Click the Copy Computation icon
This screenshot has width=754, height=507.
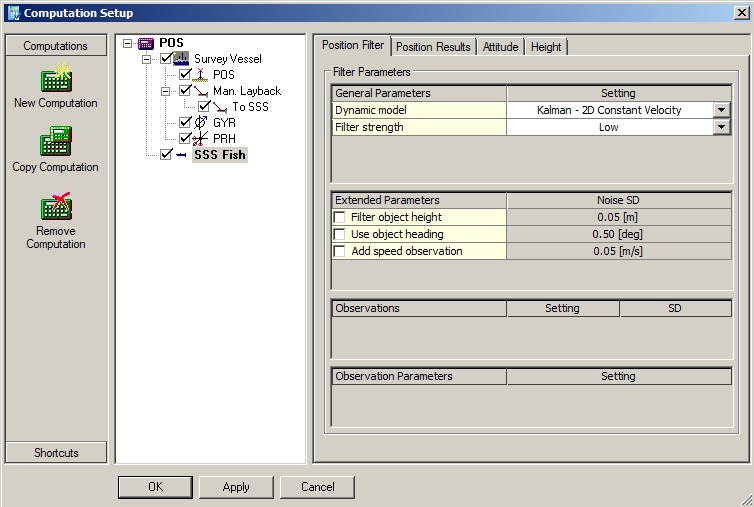coord(55,143)
